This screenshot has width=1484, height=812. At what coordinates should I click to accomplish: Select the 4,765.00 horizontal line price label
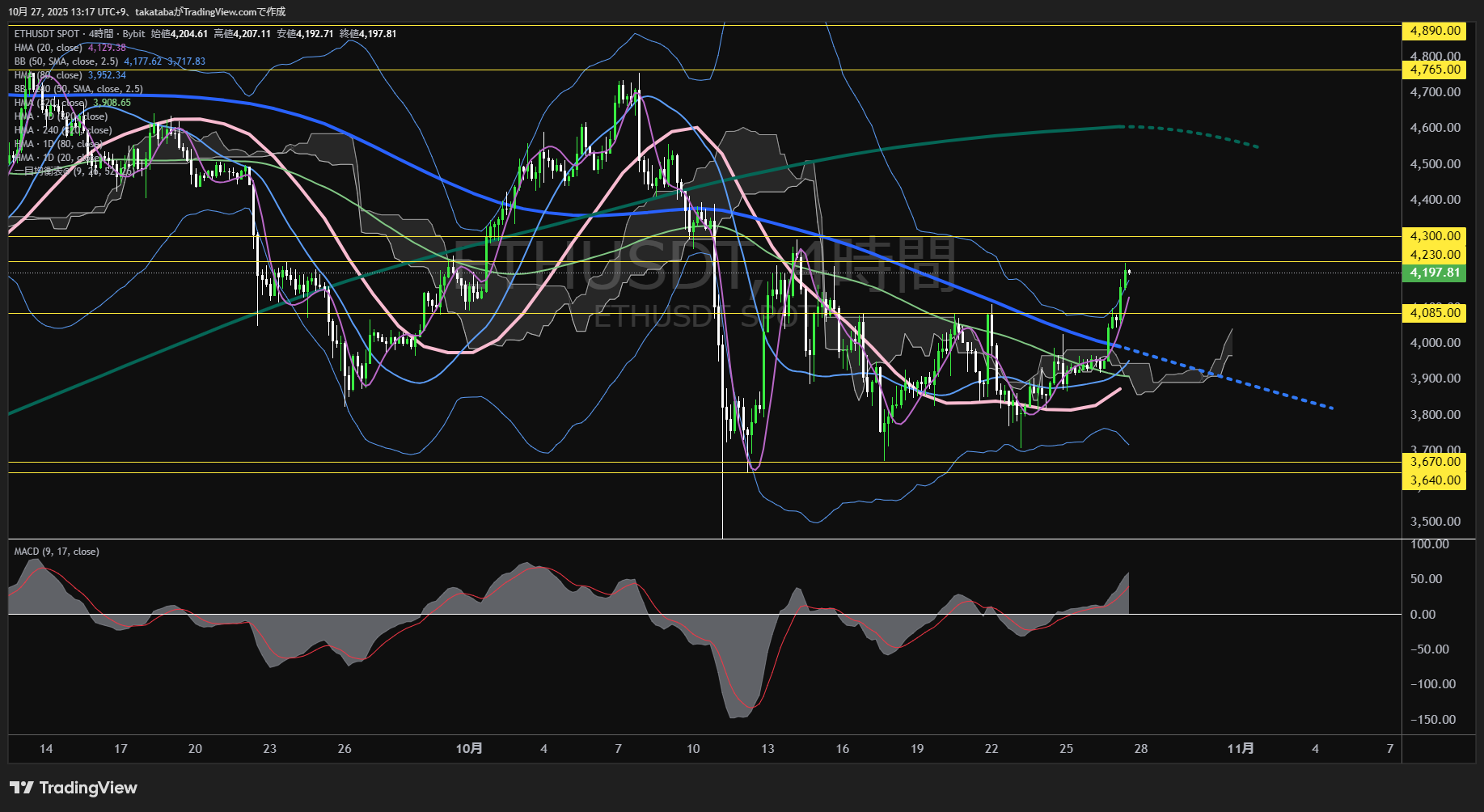pyautogui.click(x=1435, y=70)
